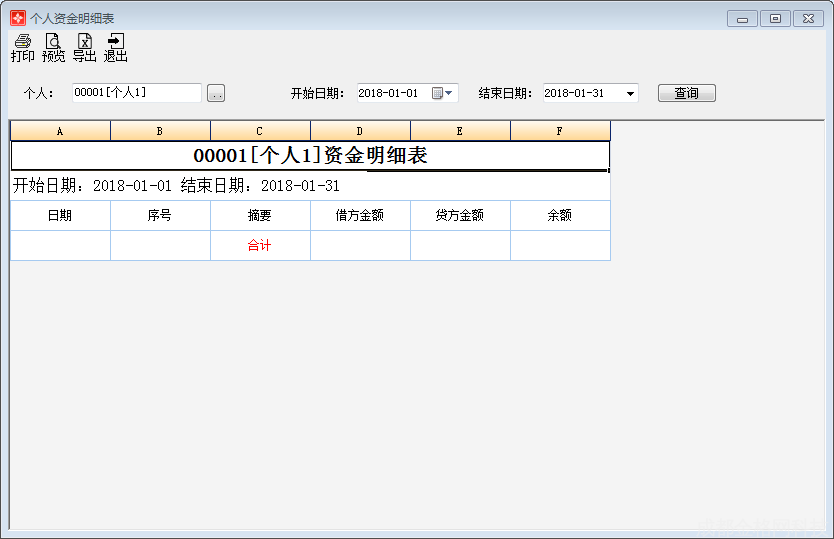Click the person browse ".." button
This screenshot has width=834, height=539.
(x=216, y=93)
